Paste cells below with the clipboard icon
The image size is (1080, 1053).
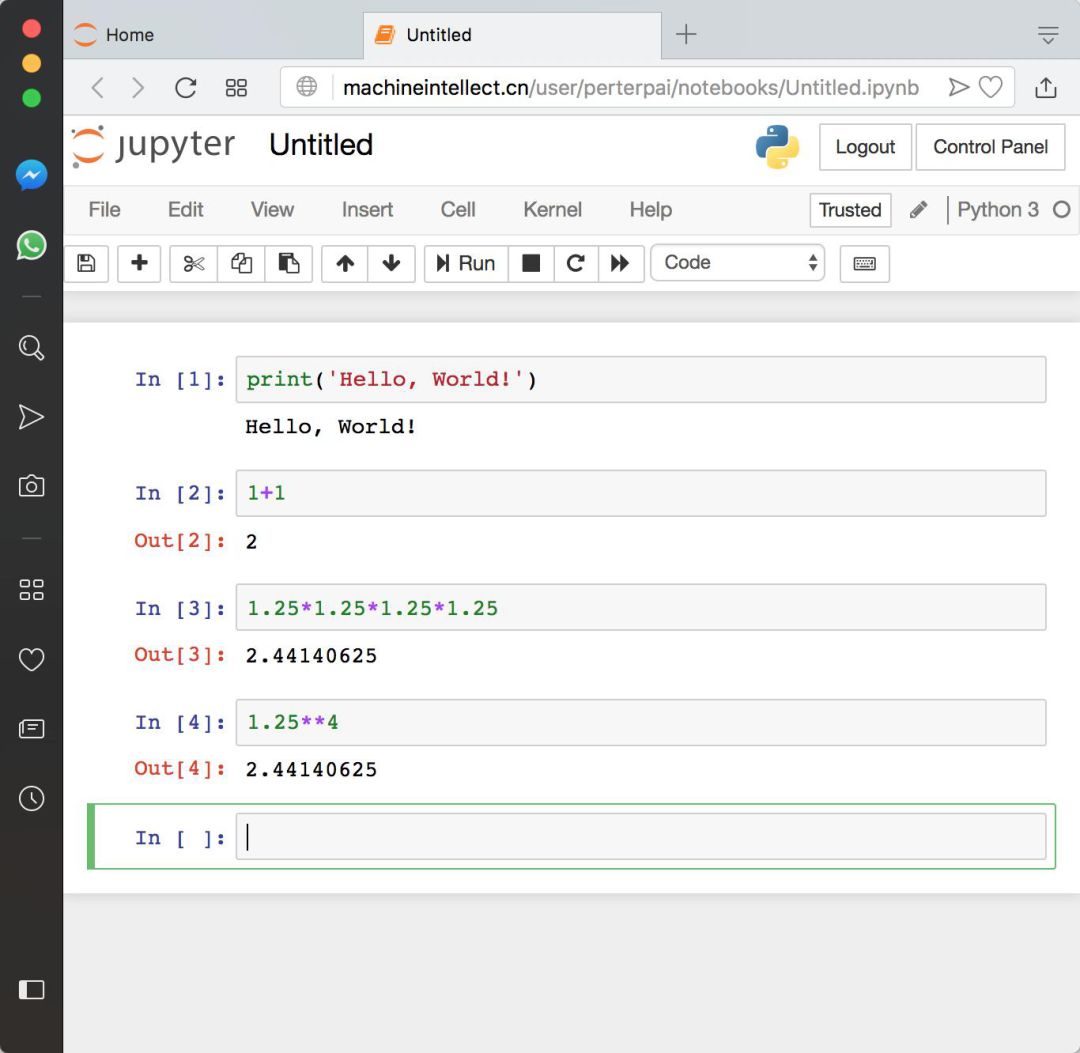(x=289, y=263)
